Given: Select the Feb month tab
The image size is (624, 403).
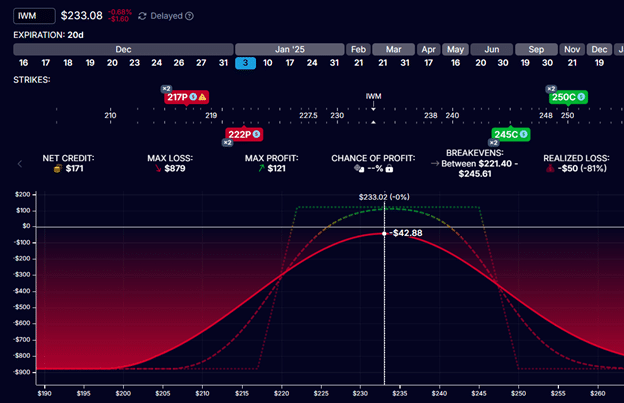Looking at the screenshot, I should [358, 49].
